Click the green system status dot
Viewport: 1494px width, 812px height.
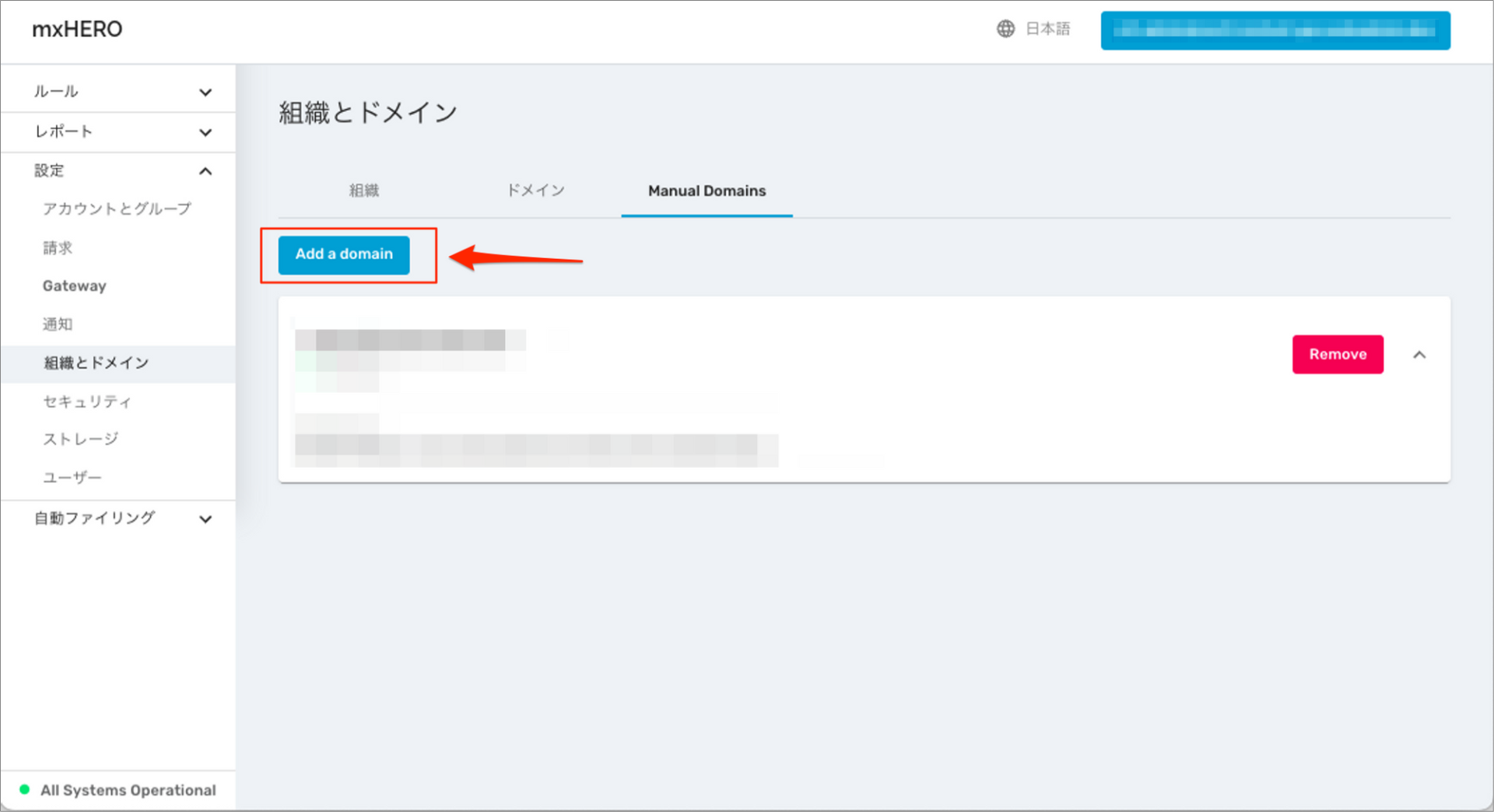tap(25, 790)
